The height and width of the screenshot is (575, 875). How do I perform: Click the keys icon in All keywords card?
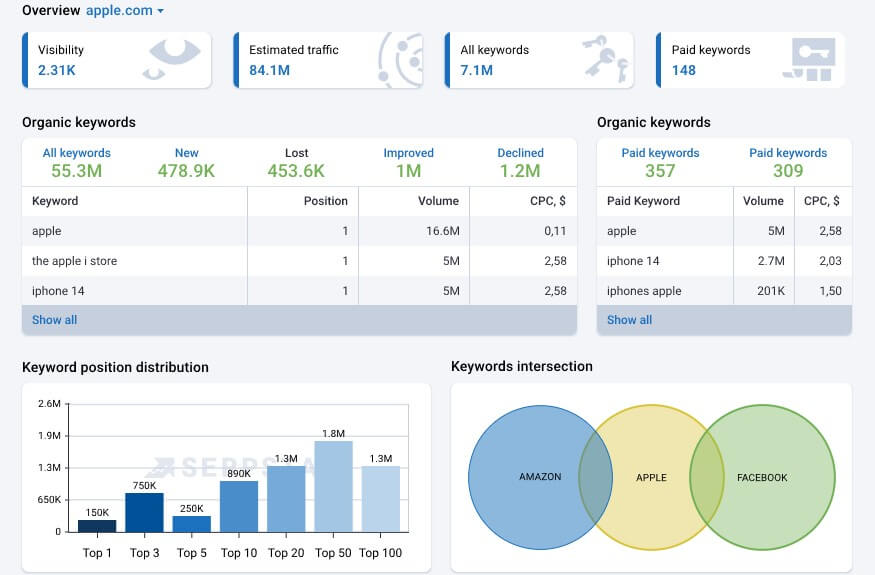point(605,59)
